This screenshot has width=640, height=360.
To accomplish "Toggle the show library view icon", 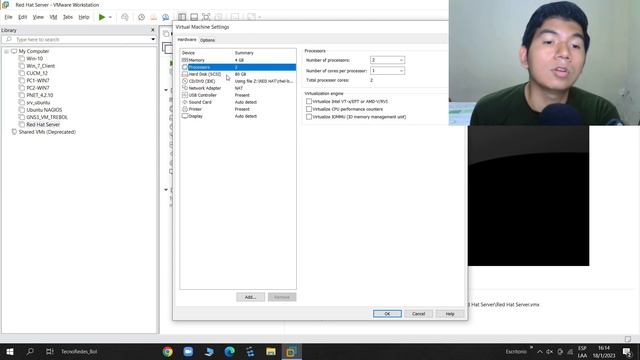I will pos(182,17).
